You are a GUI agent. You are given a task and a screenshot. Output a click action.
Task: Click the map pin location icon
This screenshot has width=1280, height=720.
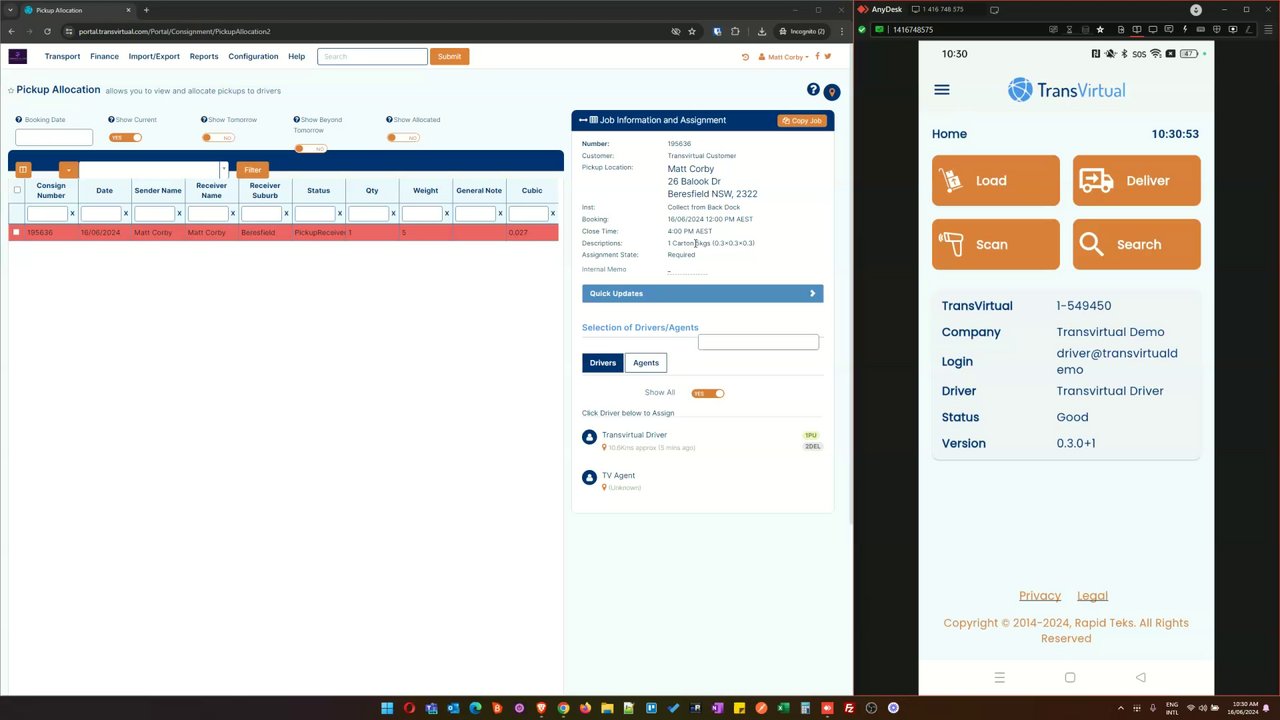click(831, 92)
